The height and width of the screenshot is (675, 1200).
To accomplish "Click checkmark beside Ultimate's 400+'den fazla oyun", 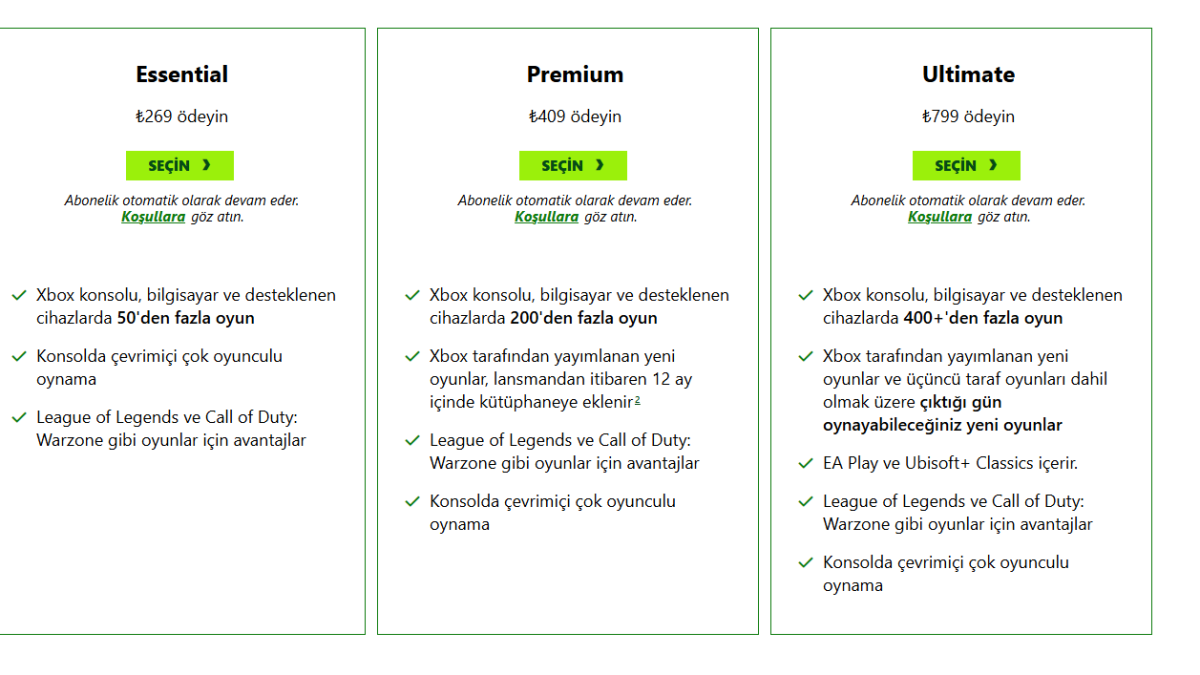I will coord(805,296).
